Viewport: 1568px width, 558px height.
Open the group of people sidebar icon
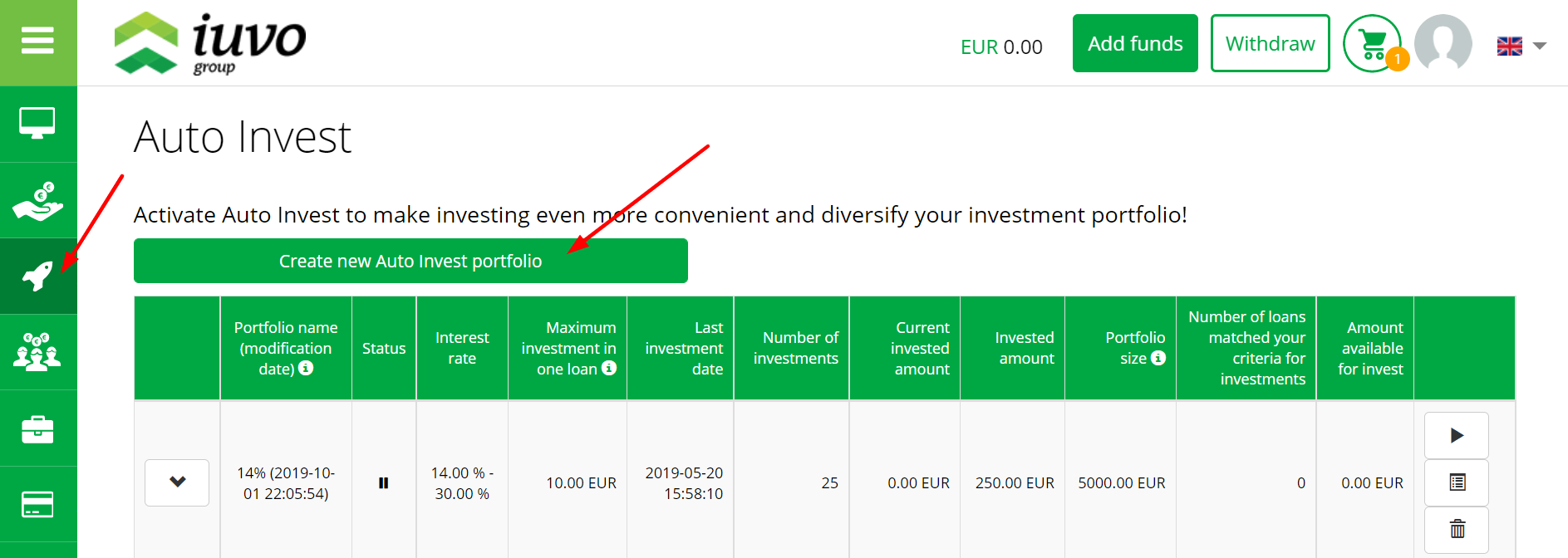pyautogui.click(x=37, y=352)
